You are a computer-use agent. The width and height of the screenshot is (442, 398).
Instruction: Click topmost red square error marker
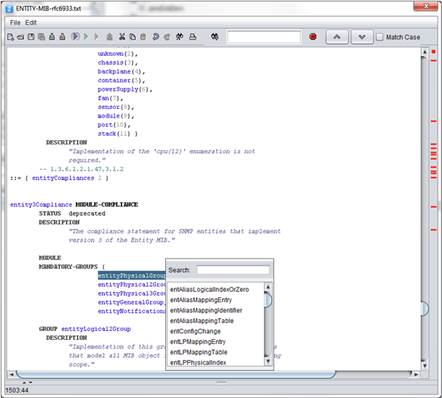[434, 52]
